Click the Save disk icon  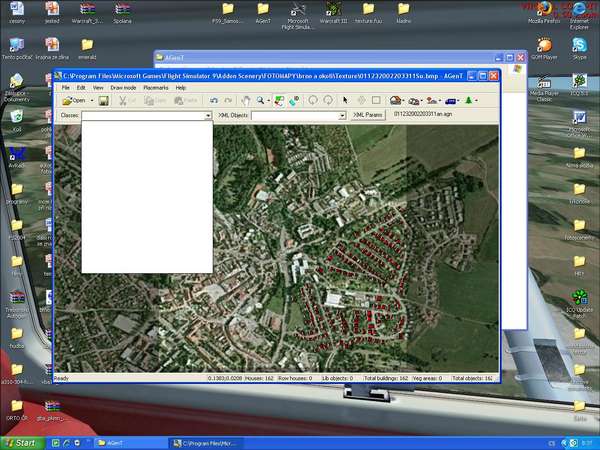coord(103,101)
